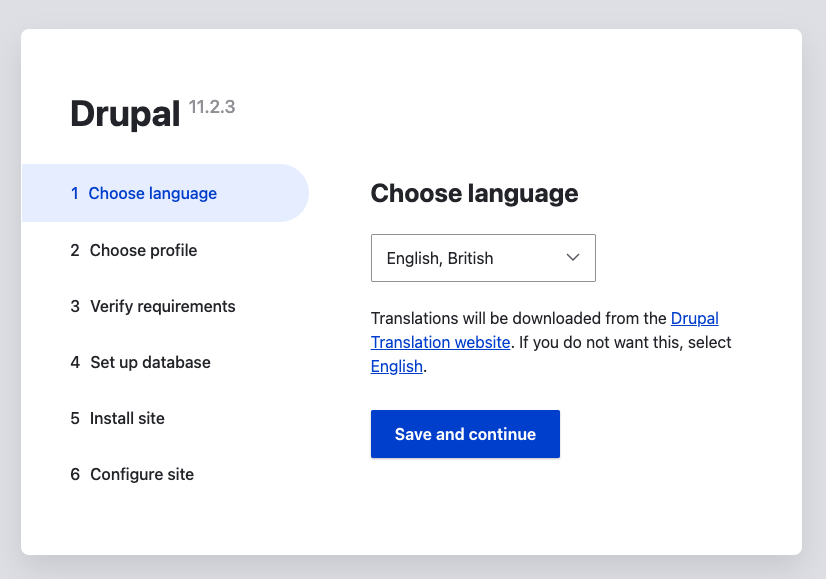
Task: Select the Install site step
Action: click(127, 418)
